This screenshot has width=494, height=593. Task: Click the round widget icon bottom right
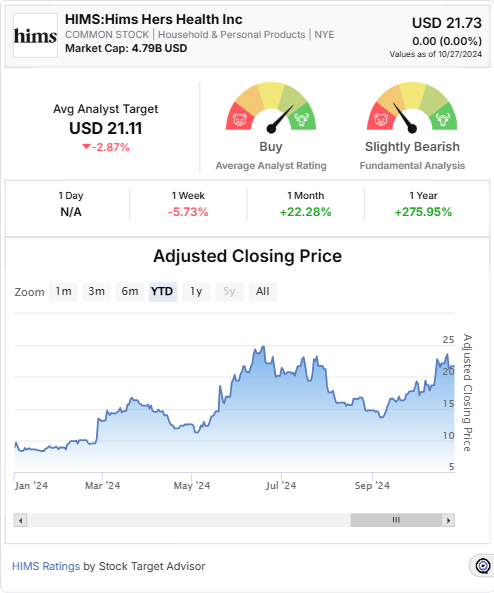coord(482,566)
